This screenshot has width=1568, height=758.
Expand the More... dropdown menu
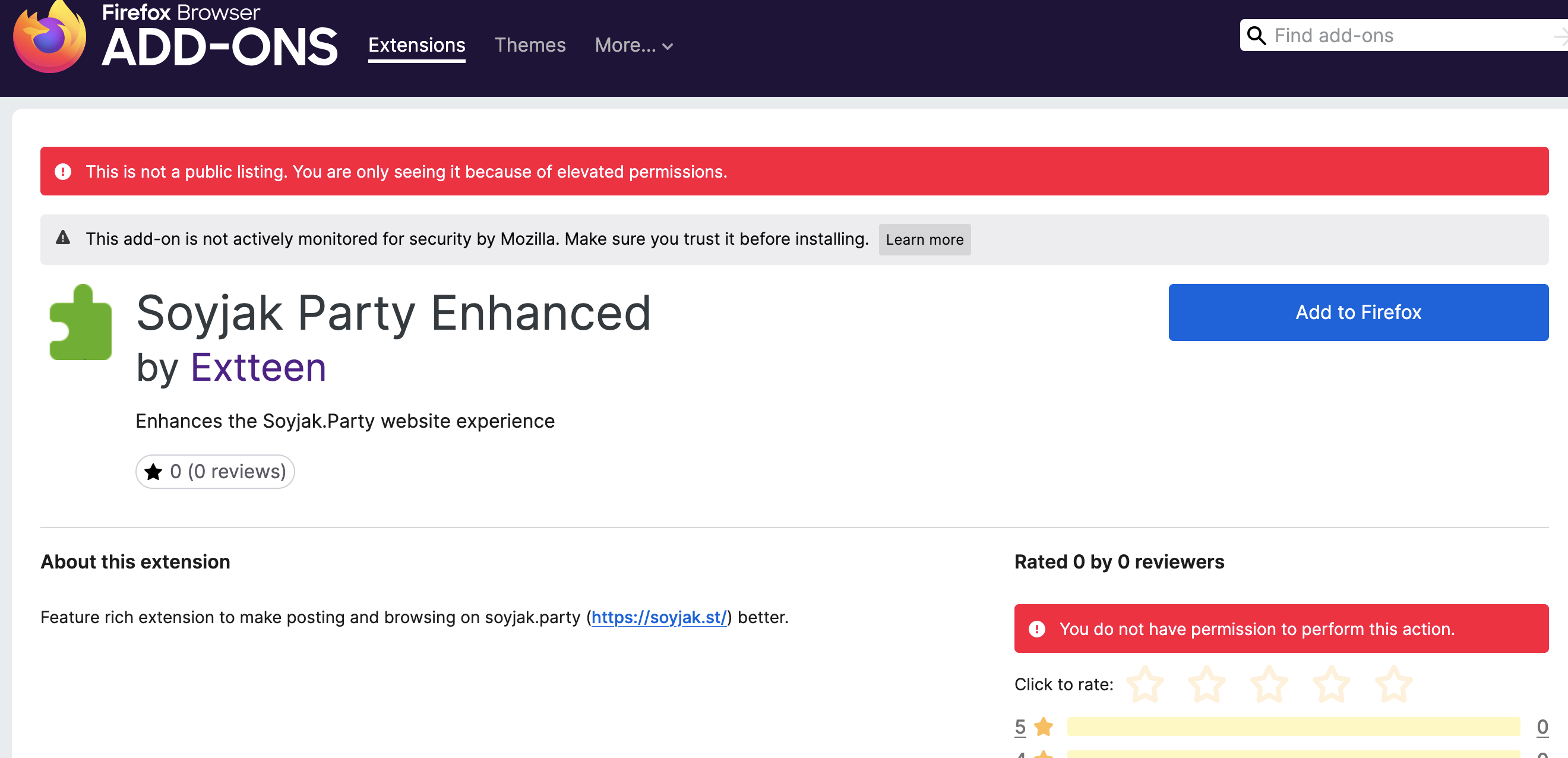click(x=634, y=46)
